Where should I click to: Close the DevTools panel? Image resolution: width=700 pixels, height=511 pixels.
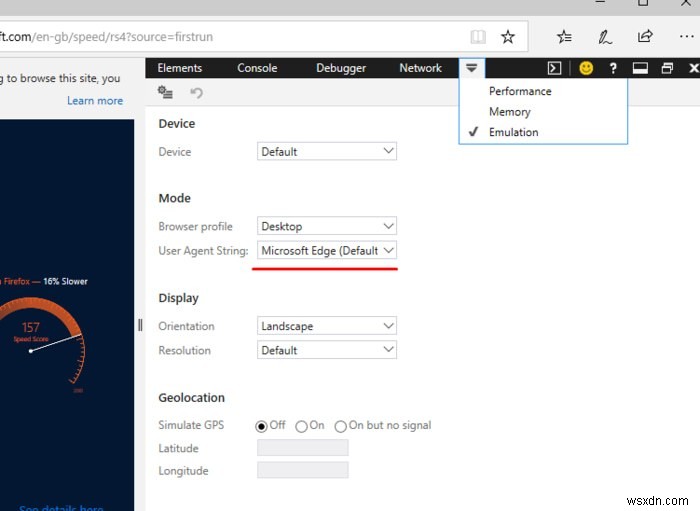pyautogui.click(x=693, y=68)
